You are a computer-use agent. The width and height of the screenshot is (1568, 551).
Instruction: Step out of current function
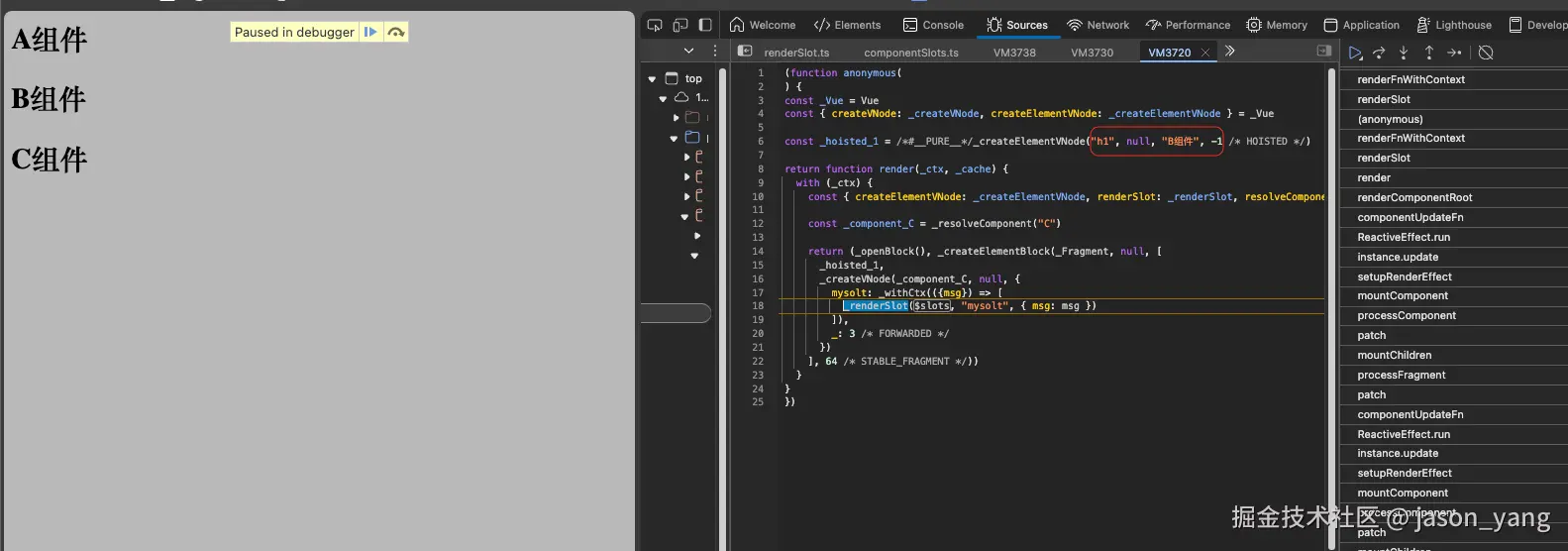pyautogui.click(x=1428, y=53)
